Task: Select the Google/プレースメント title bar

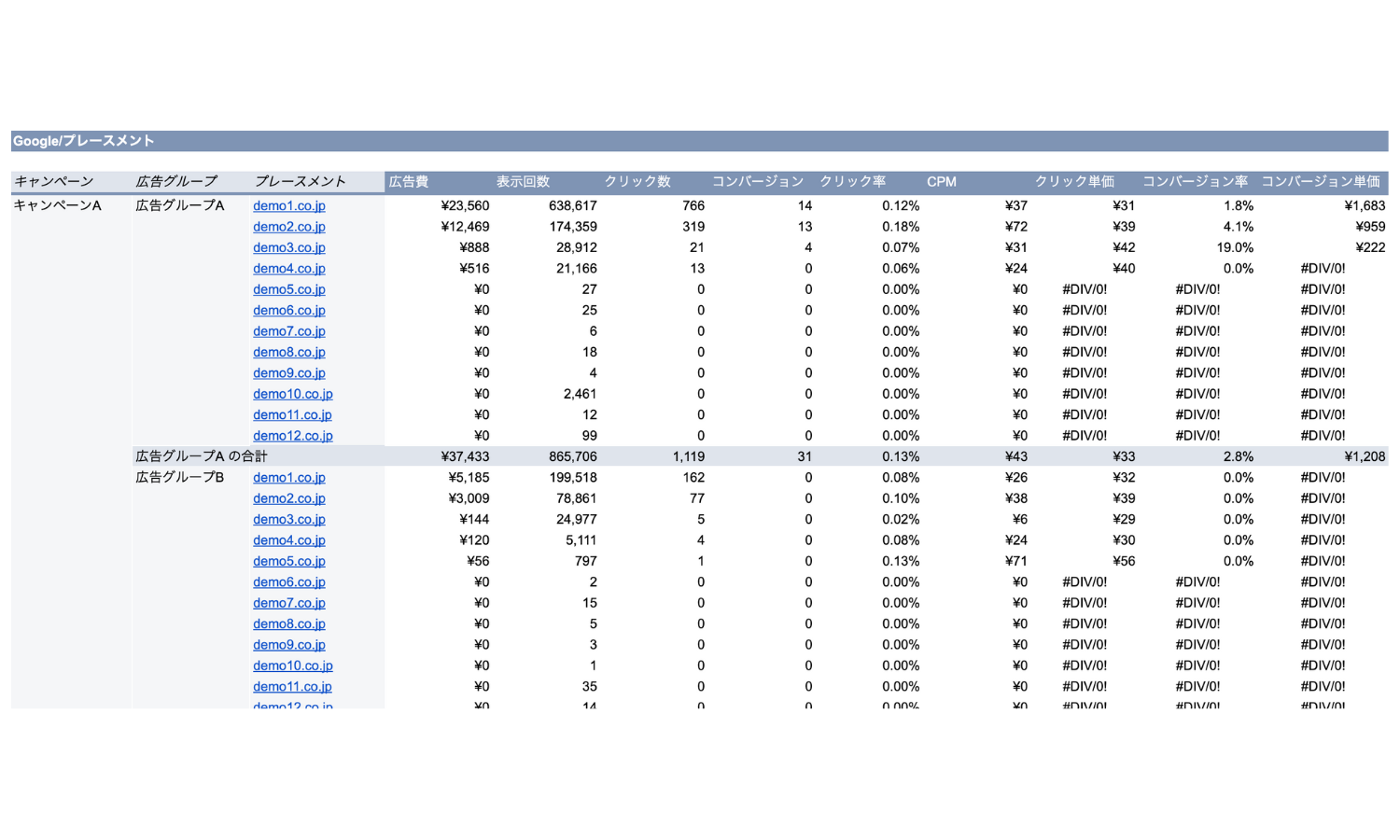Action: pos(699,141)
